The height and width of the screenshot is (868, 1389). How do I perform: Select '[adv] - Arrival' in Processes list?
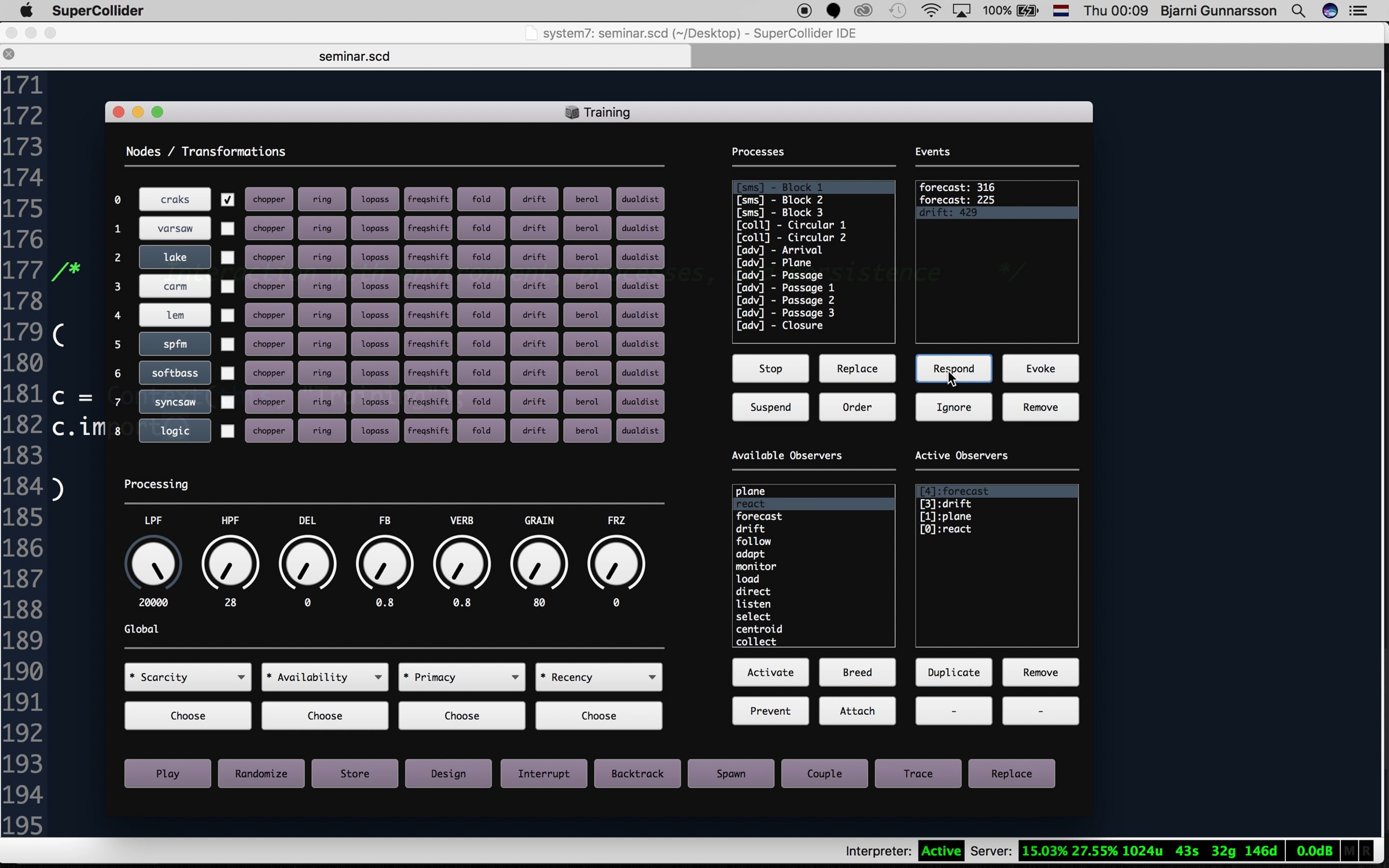pos(813,250)
